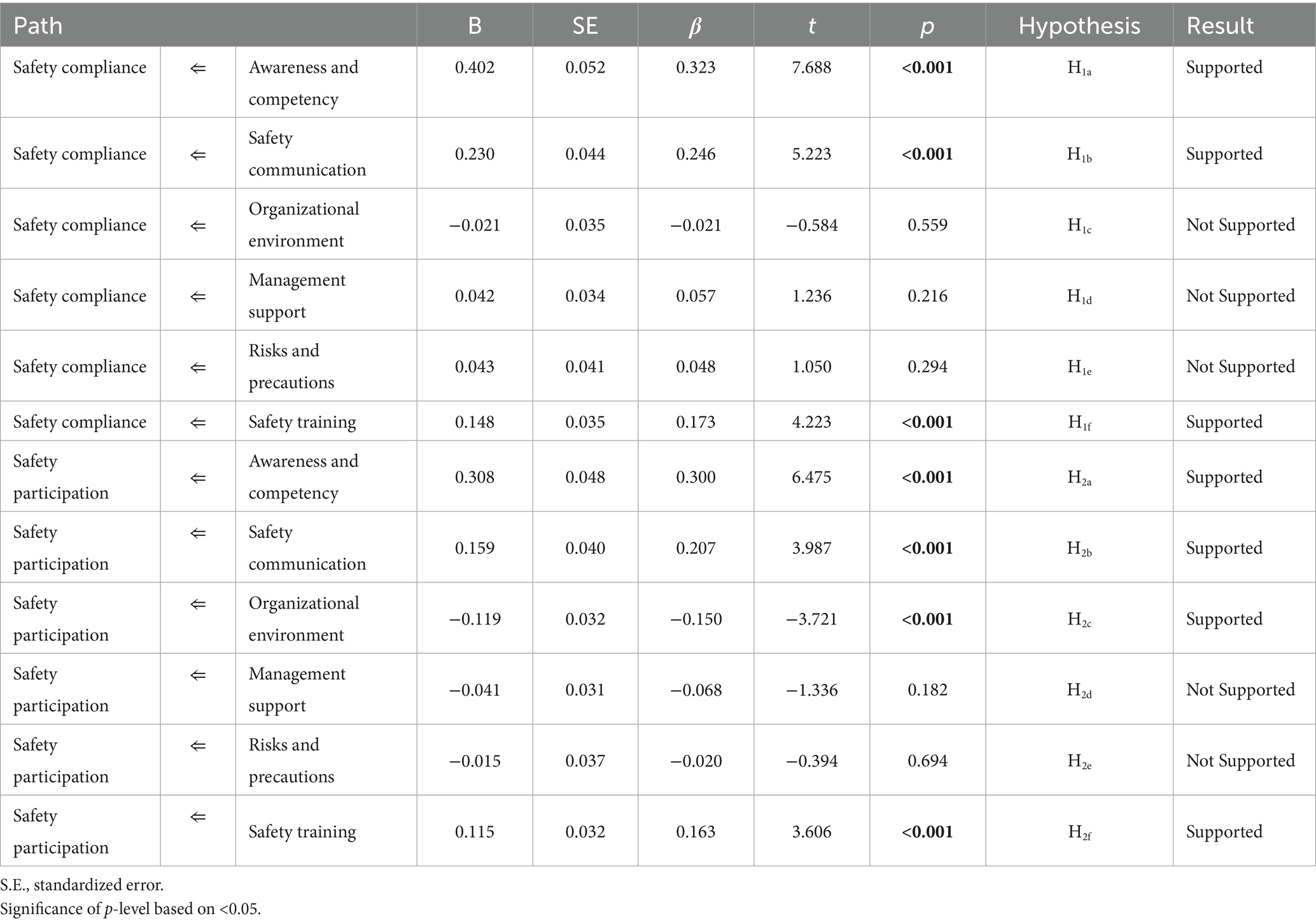Viewport: 1316px width, 923px height.
Task: Click the italic p column header
Action: [927, 25]
